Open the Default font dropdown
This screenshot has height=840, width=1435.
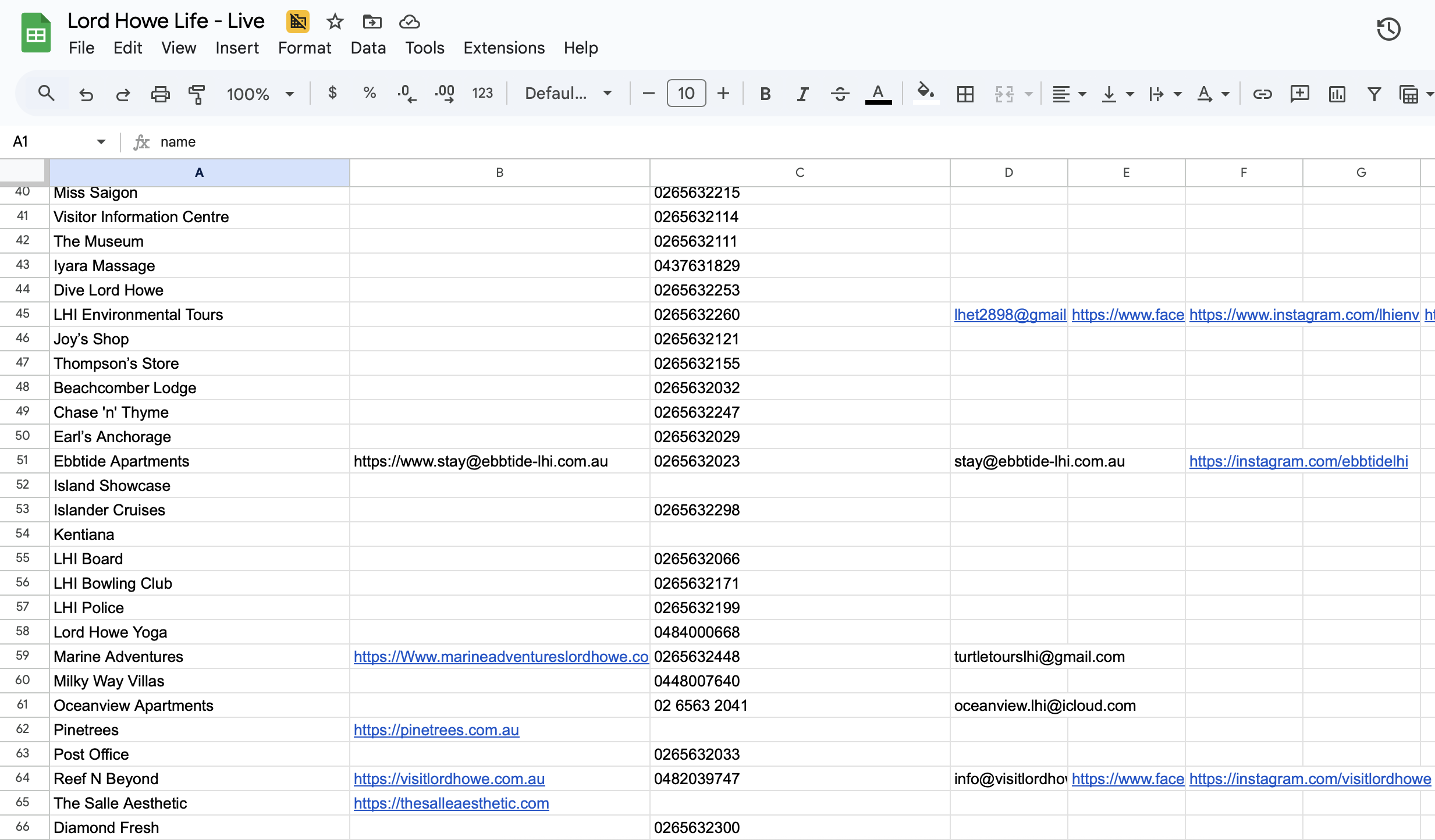coord(568,94)
